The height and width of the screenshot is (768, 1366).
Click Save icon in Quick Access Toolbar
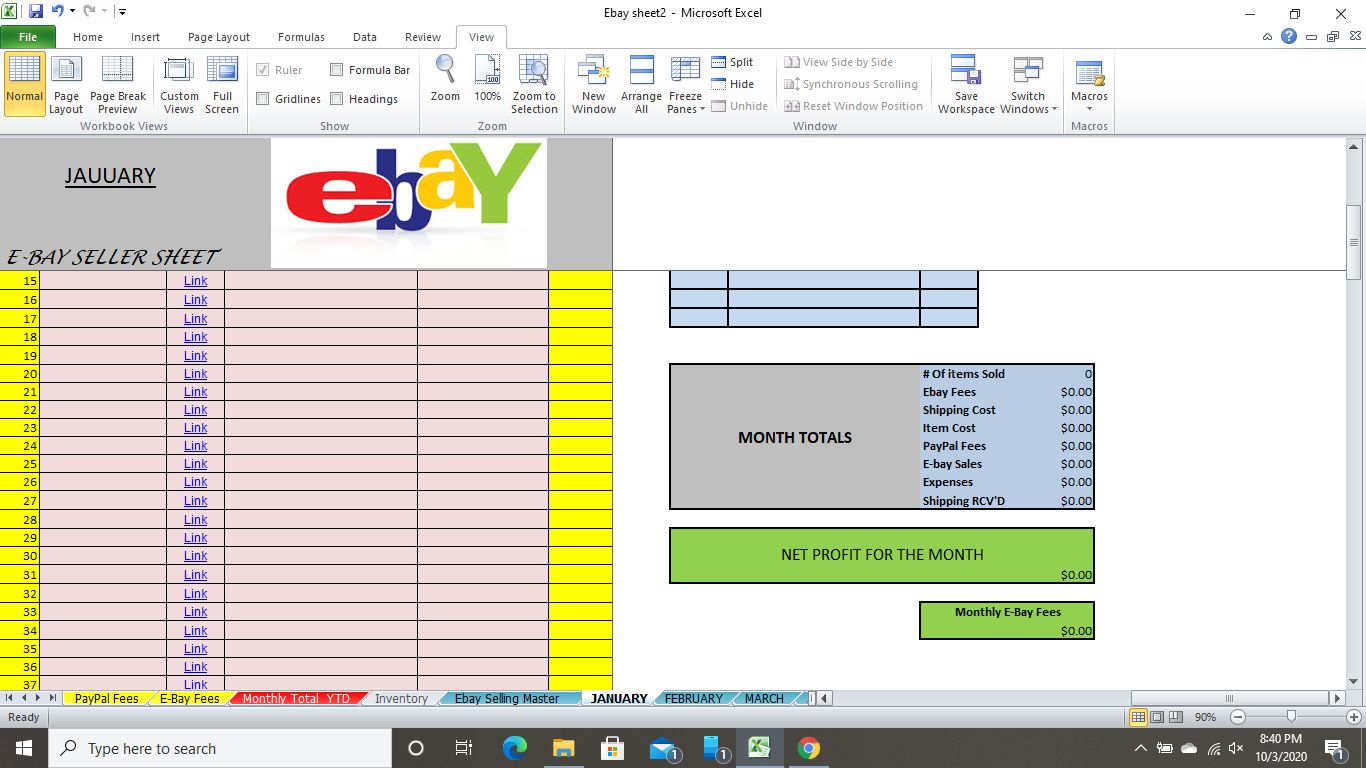pos(36,12)
